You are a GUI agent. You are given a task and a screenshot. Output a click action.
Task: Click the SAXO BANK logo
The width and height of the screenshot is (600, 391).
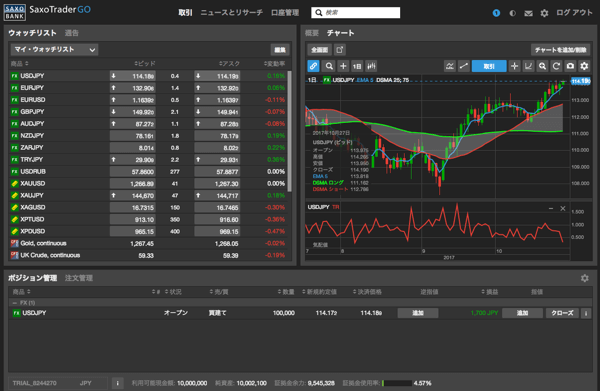tap(15, 12)
